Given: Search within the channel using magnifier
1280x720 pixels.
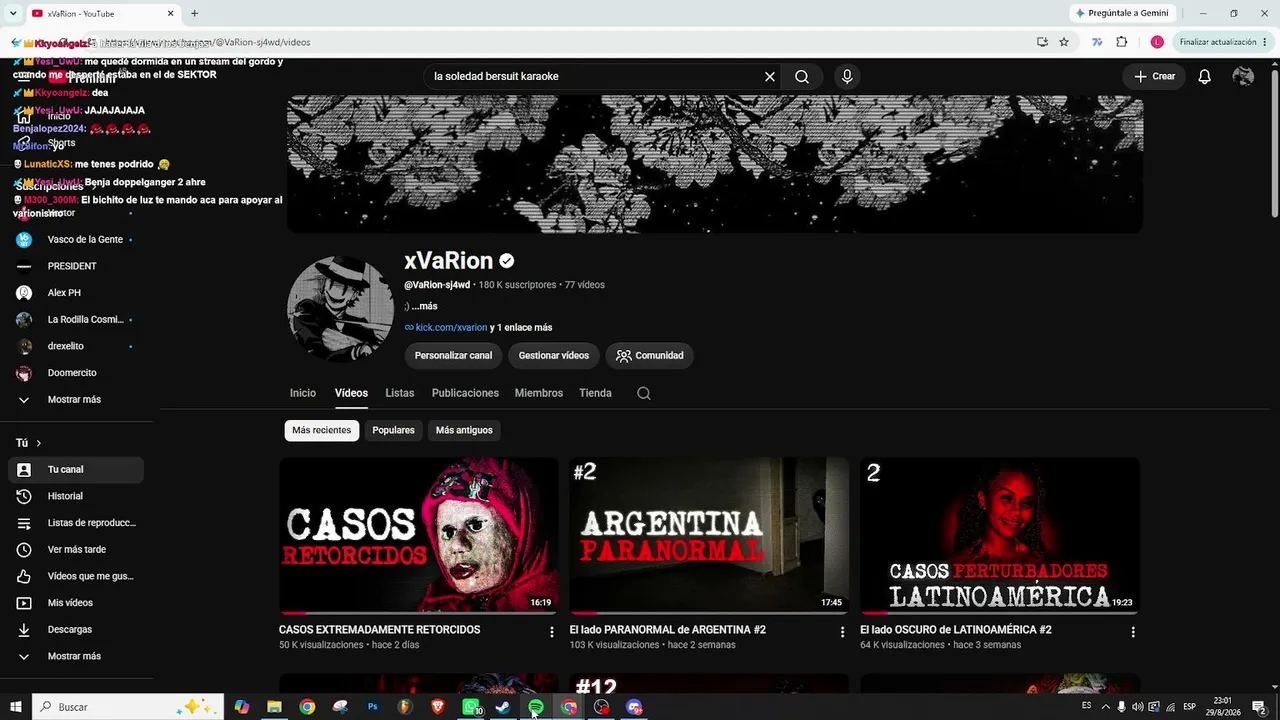Looking at the screenshot, I should (x=644, y=393).
